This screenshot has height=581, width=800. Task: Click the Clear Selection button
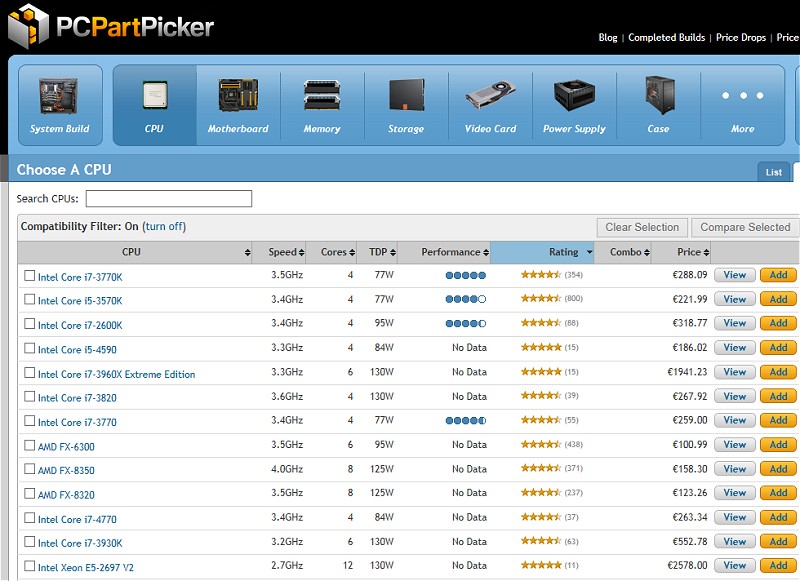642,228
